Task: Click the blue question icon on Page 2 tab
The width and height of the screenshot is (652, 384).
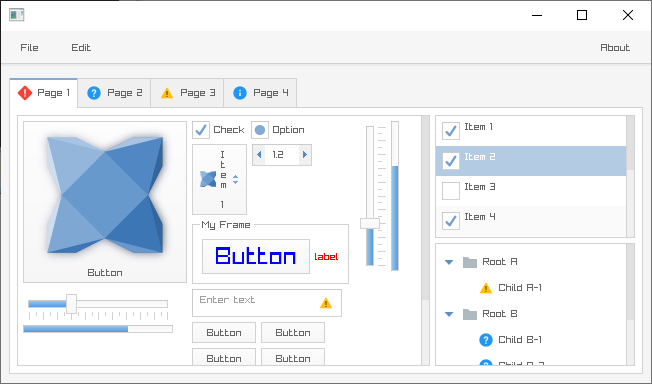Action: point(94,93)
